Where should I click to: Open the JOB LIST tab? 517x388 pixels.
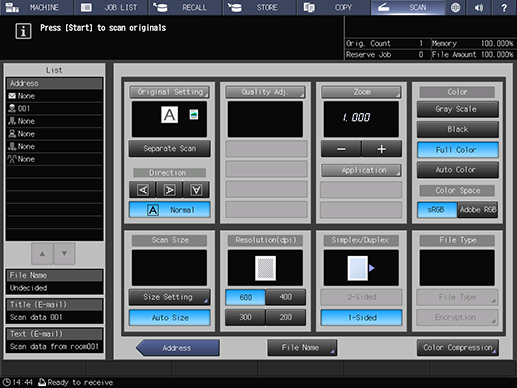111,7
